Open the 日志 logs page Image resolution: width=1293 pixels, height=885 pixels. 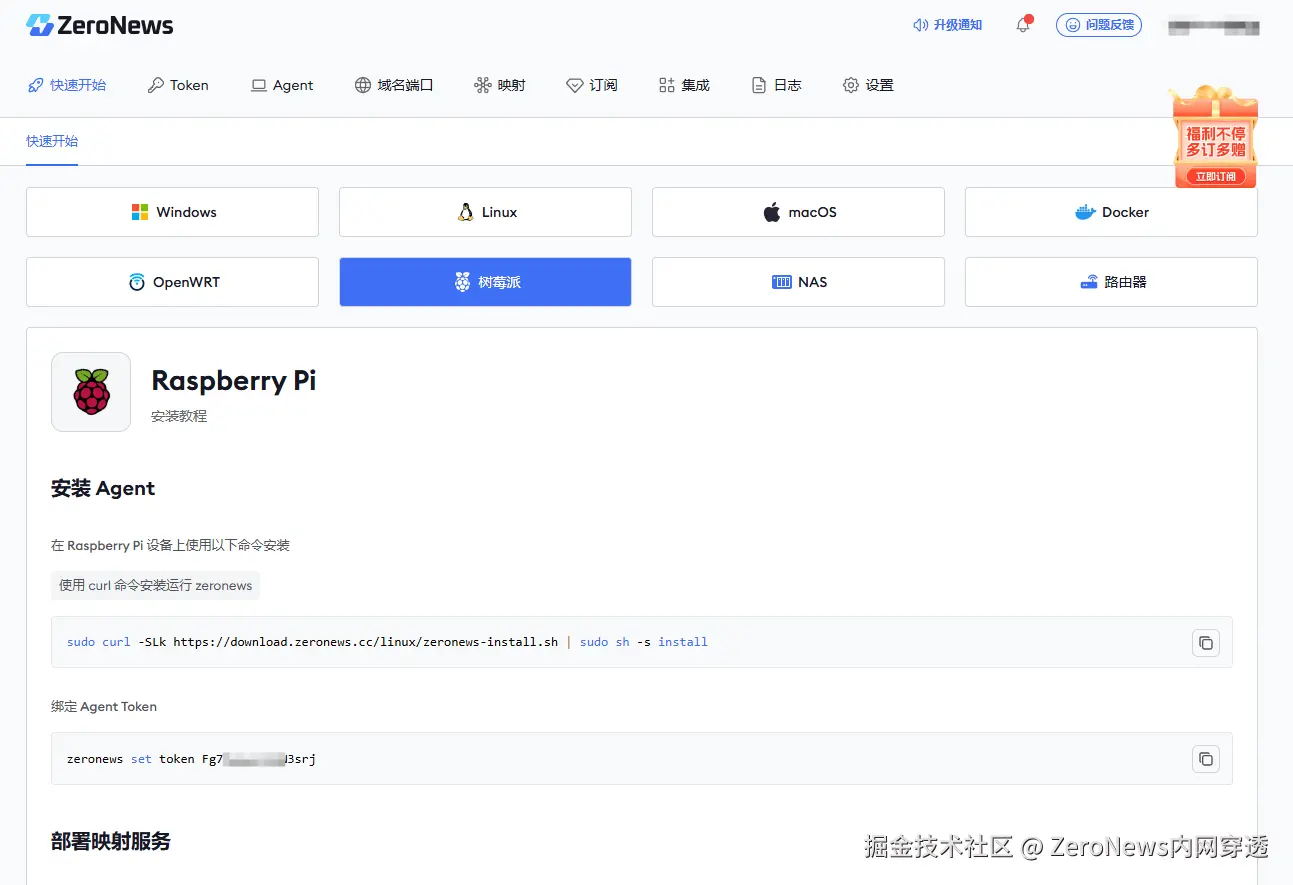pos(777,85)
